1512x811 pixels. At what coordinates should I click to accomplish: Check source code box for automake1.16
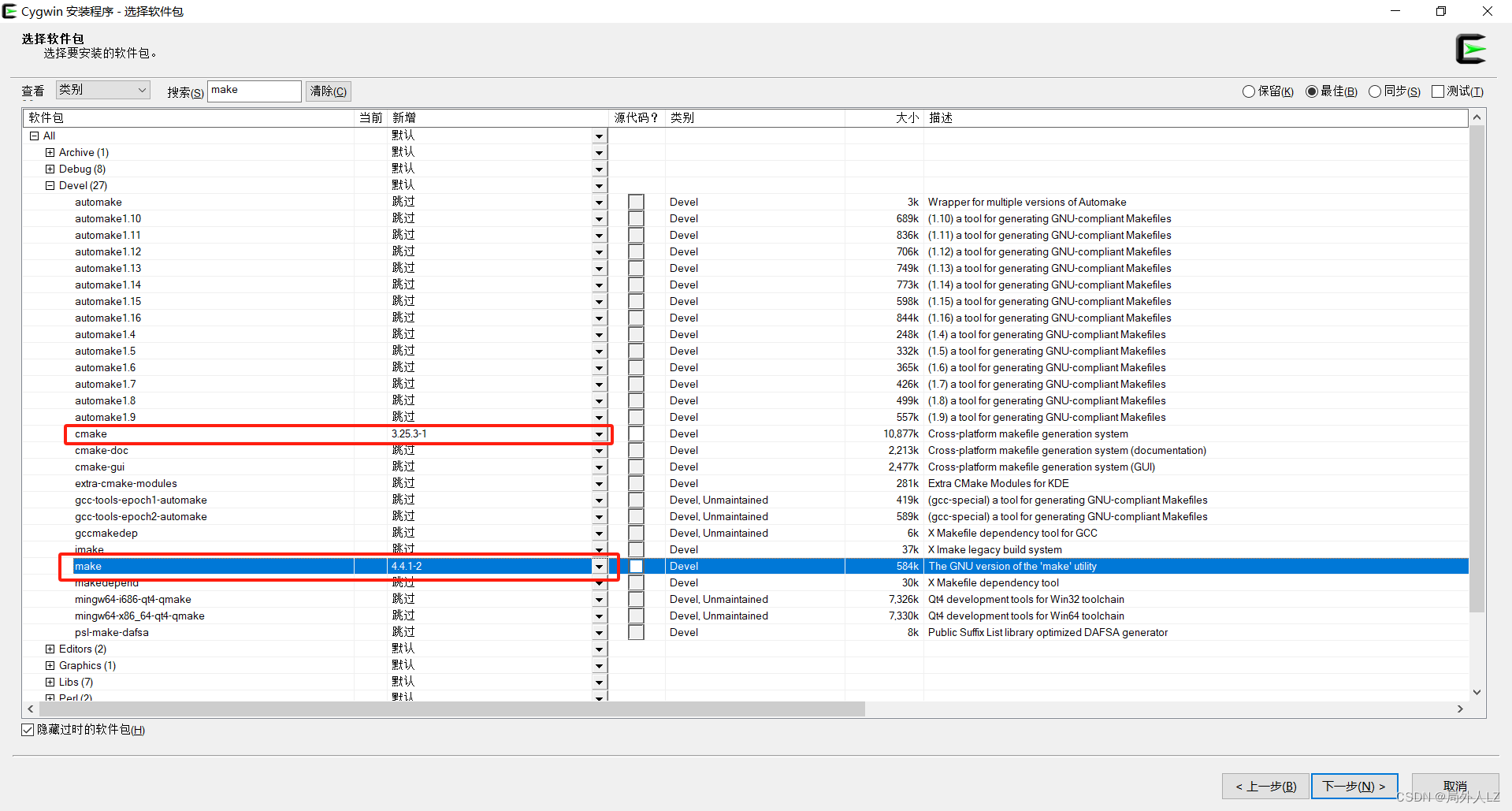point(636,318)
